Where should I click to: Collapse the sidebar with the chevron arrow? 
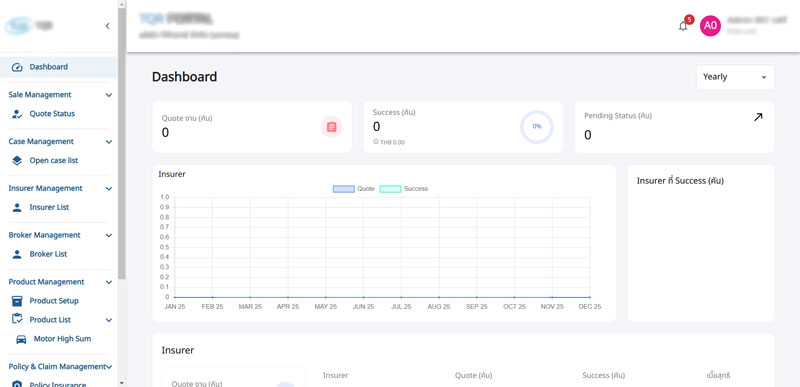pyautogui.click(x=107, y=26)
